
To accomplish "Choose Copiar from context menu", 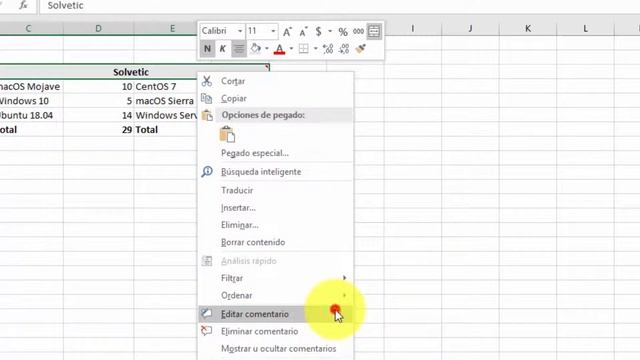I will [x=276, y=98].
